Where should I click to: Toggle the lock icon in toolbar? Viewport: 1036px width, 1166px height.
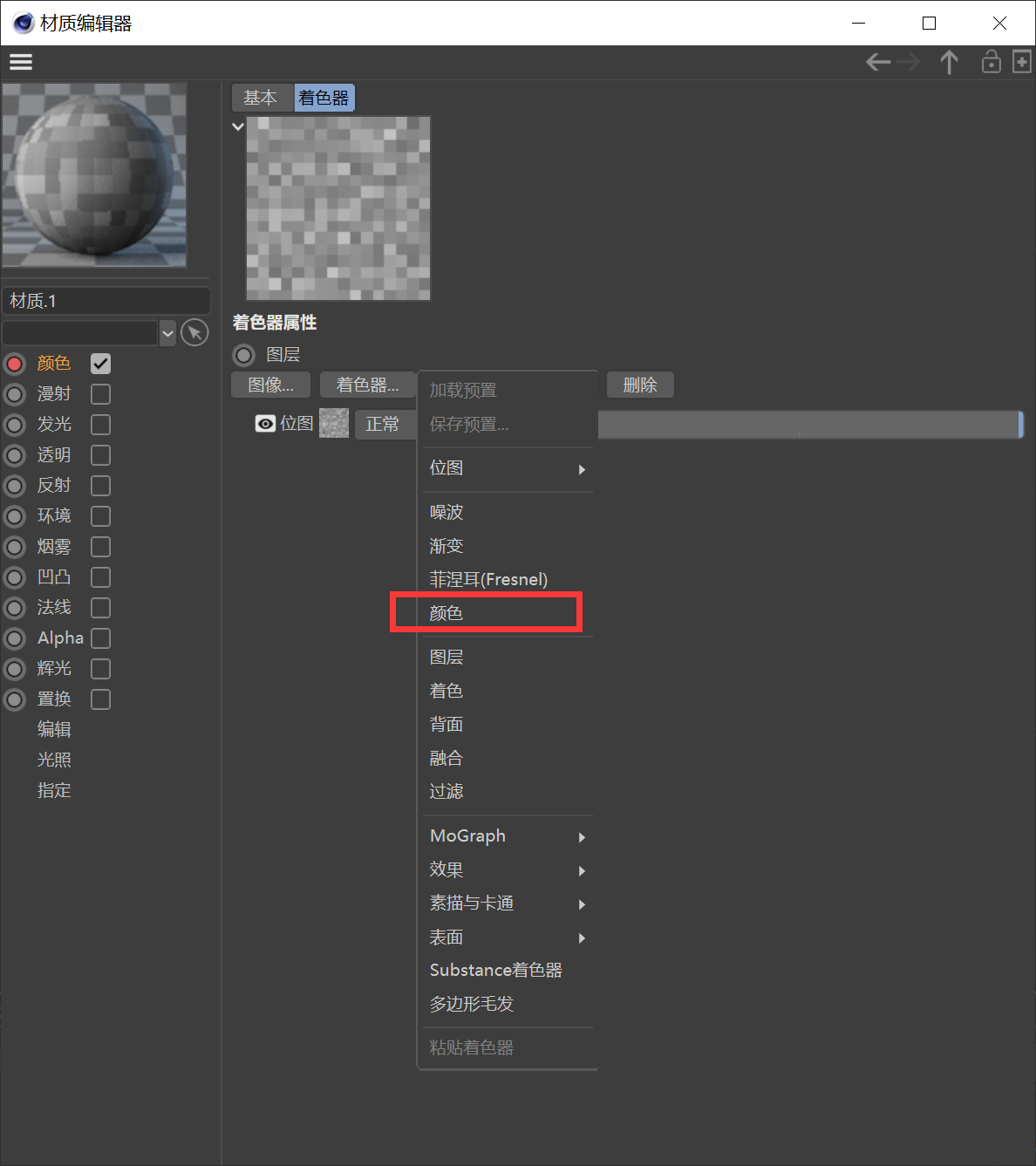(x=991, y=61)
